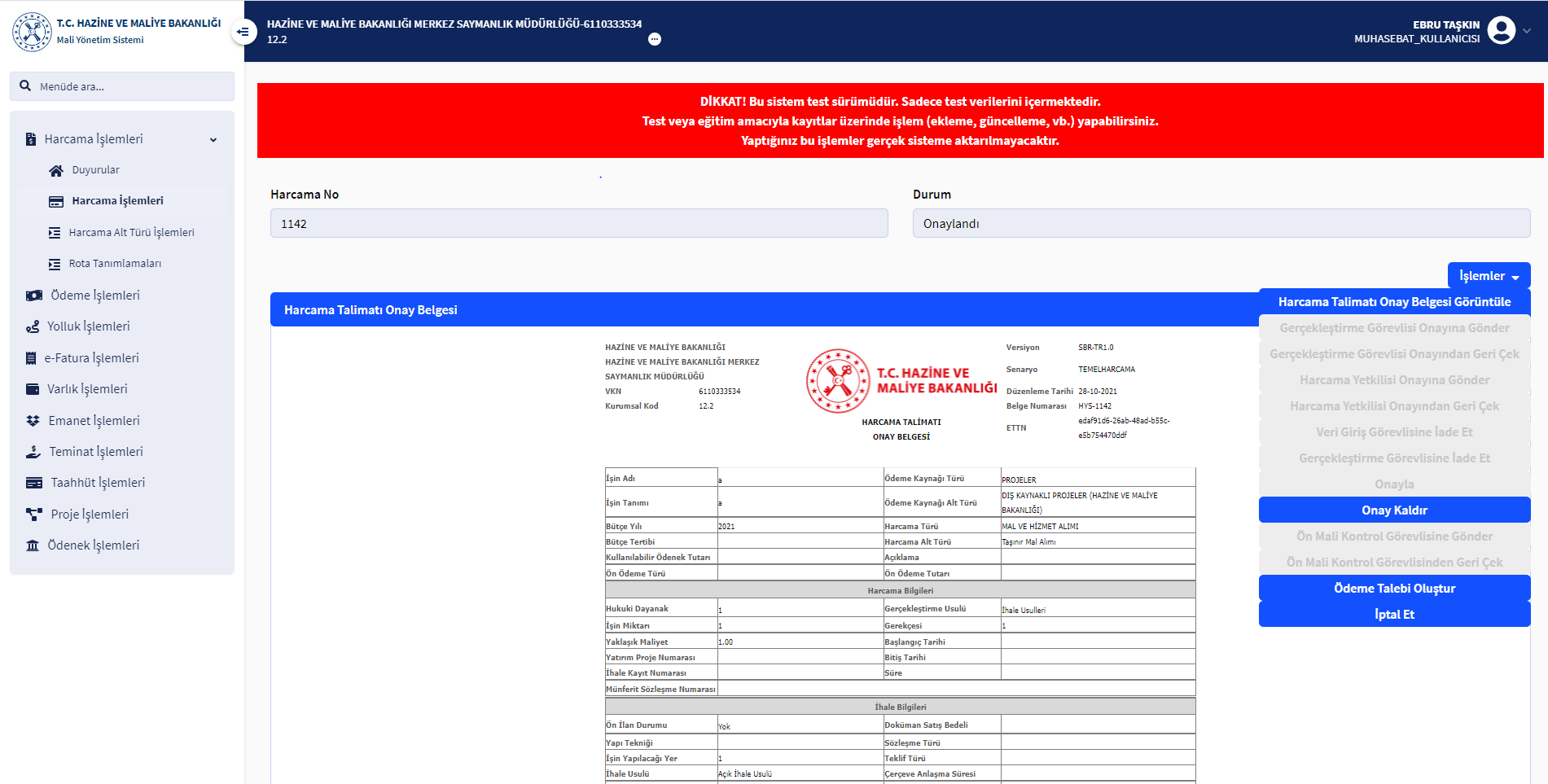Click the Ödenek İşlemleri bank icon
The width and height of the screenshot is (1548, 784).
tap(33, 545)
